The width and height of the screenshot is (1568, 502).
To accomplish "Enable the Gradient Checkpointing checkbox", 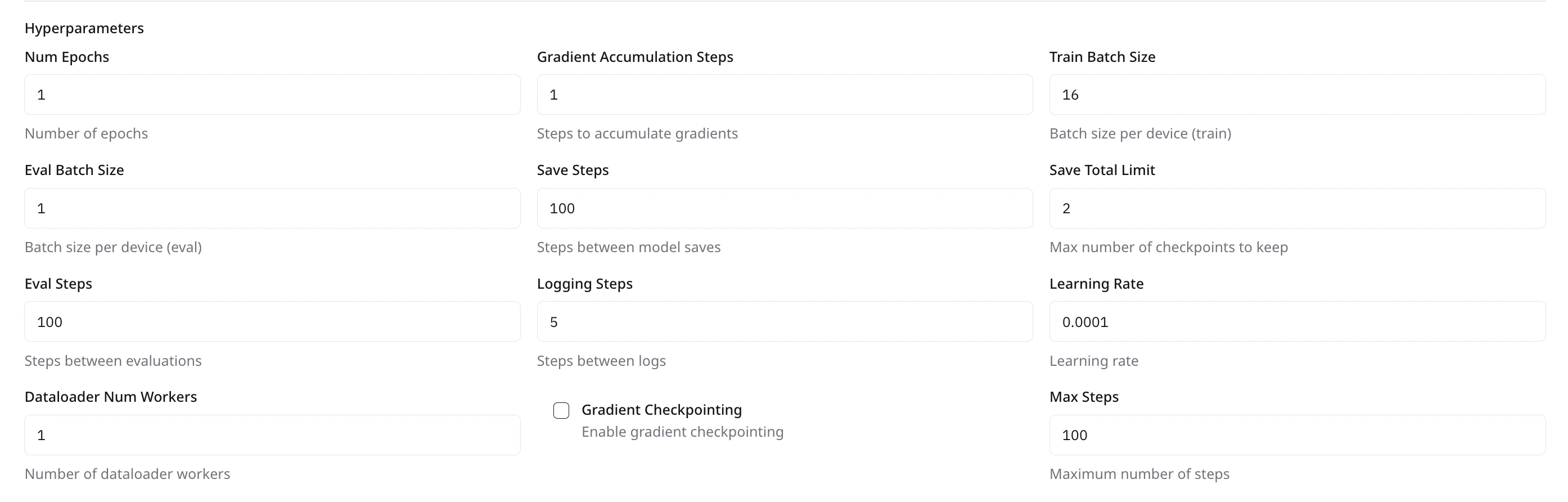I will coord(561,411).
